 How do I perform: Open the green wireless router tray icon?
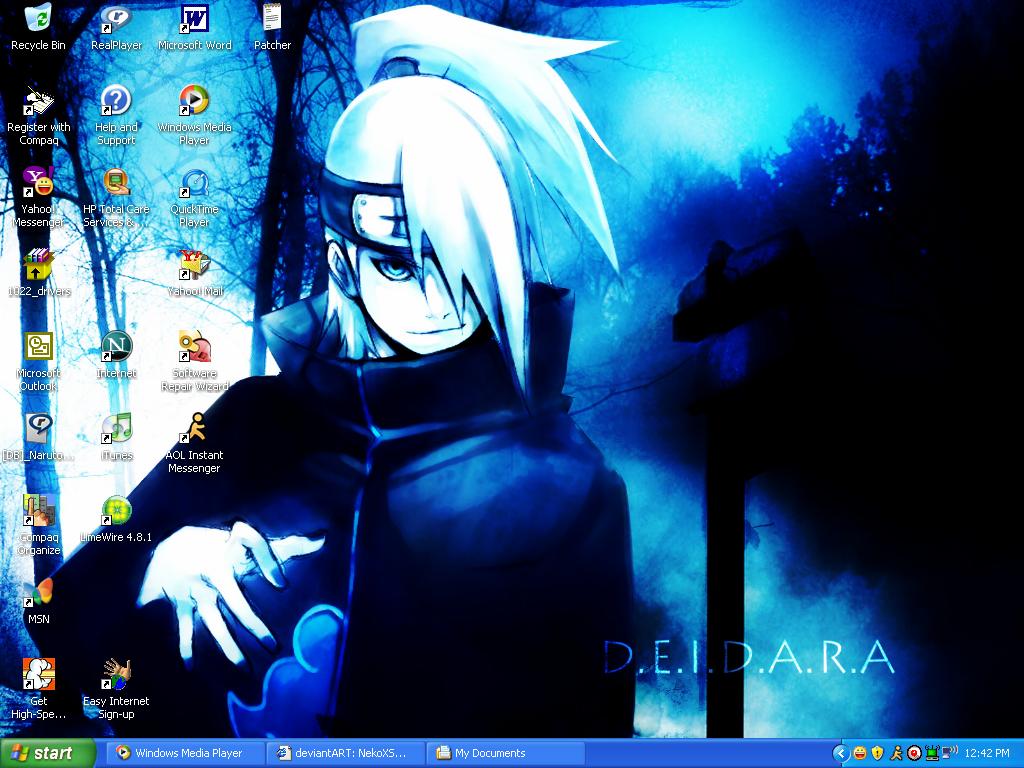coord(932,754)
